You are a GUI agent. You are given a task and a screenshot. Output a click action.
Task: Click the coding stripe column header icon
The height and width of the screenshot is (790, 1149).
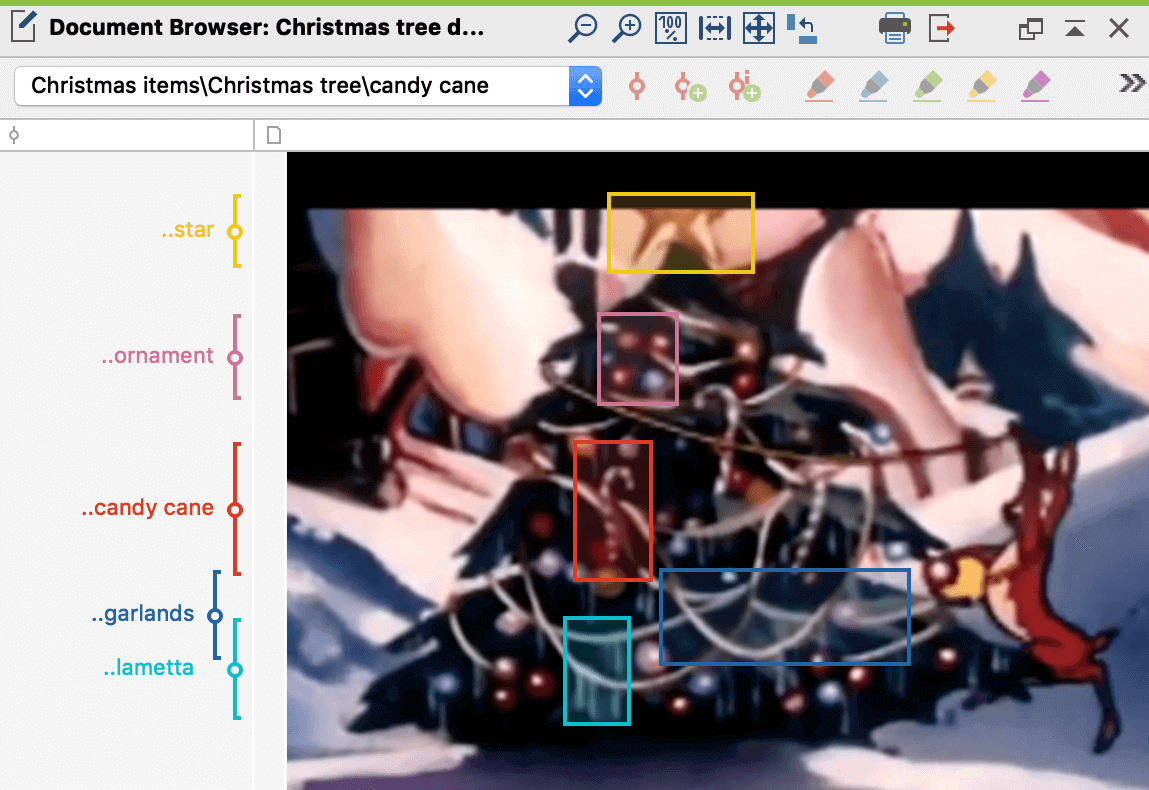(14, 135)
